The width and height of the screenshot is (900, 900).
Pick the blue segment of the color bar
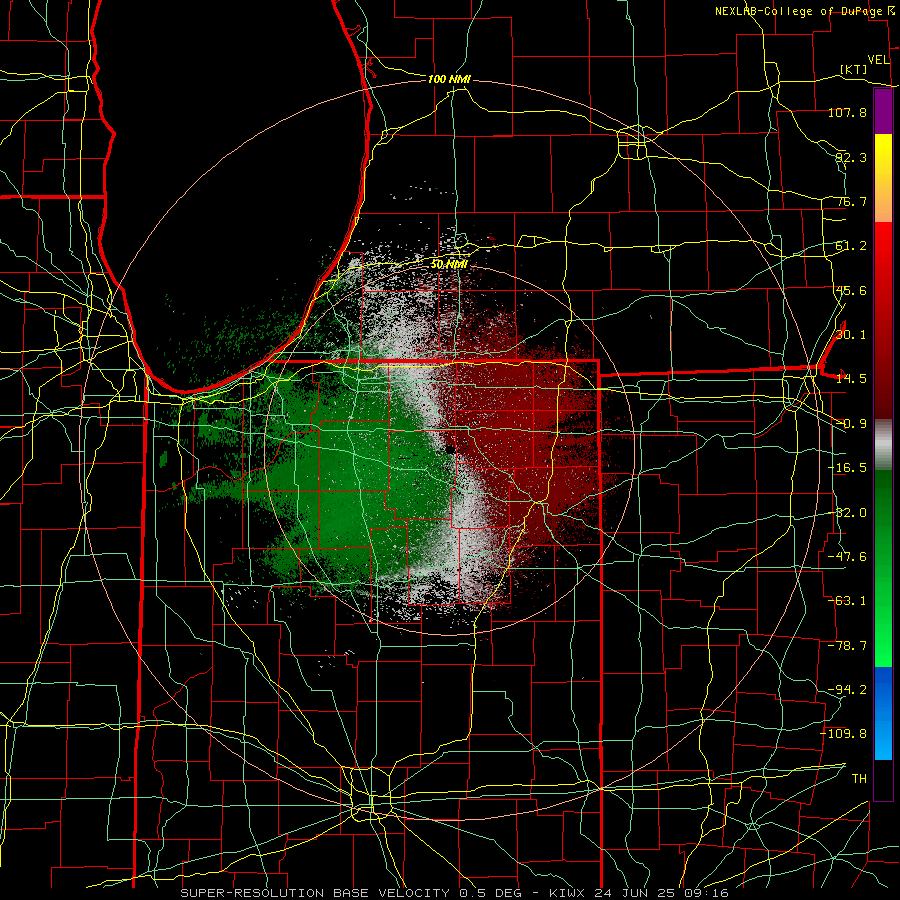(x=883, y=713)
